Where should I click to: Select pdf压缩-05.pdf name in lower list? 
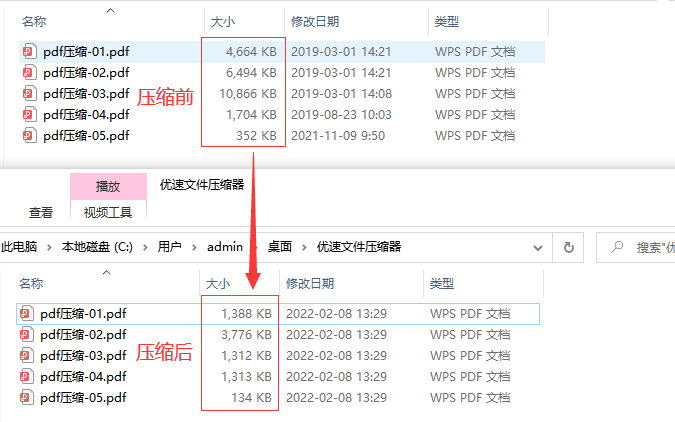point(83,397)
